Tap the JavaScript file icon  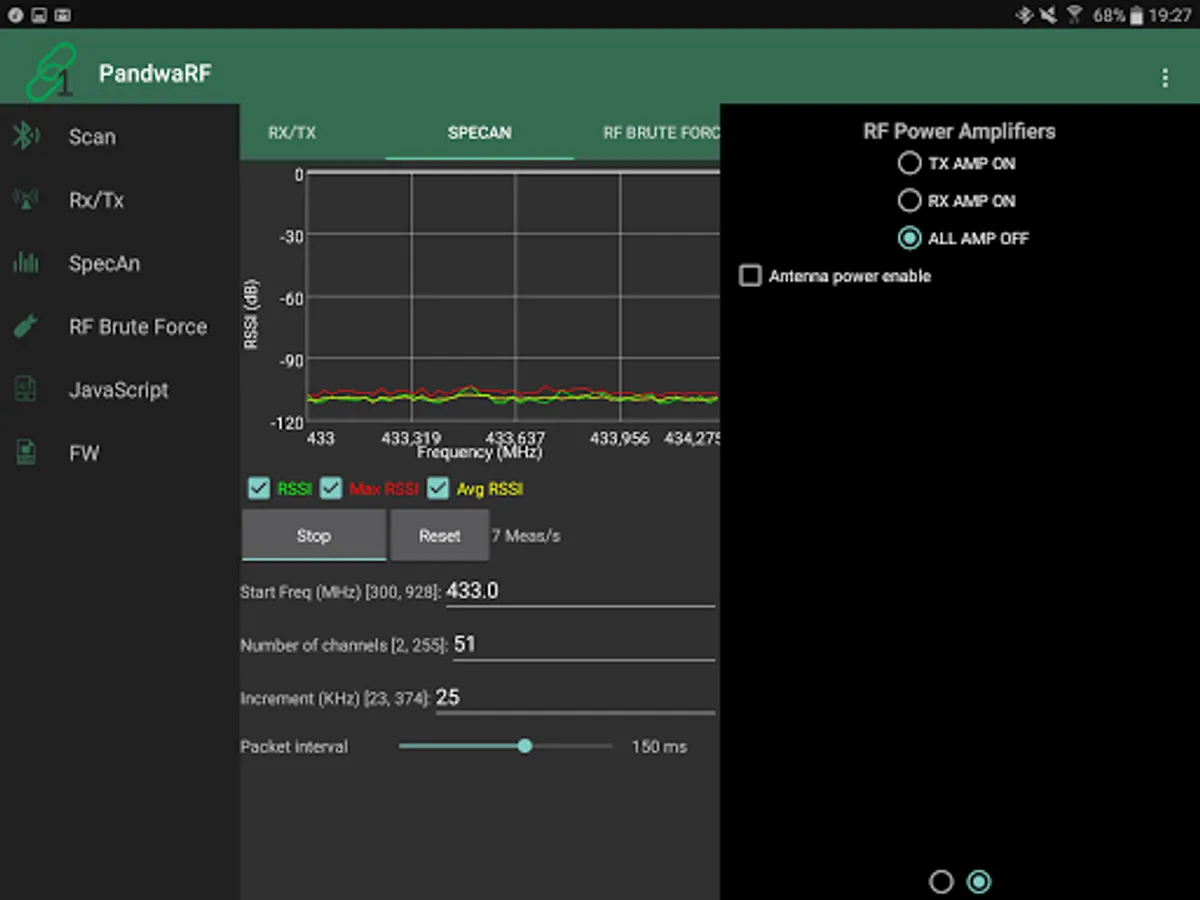(x=25, y=389)
